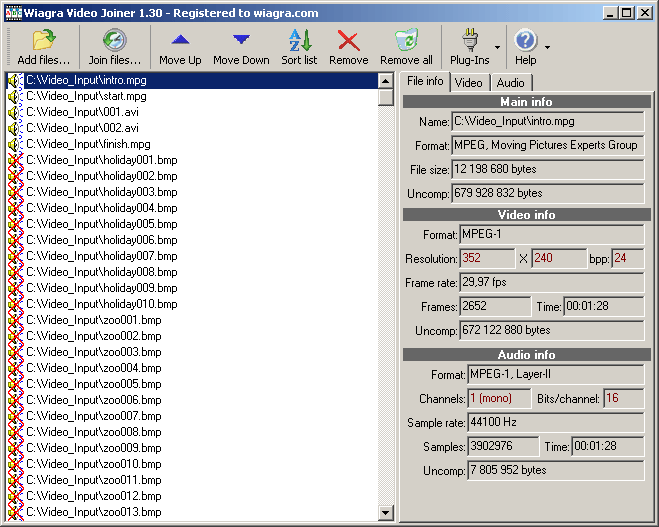Click the Sample rate field 44100 Hz
The width and height of the screenshot is (659, 527).
pos(556,422)
